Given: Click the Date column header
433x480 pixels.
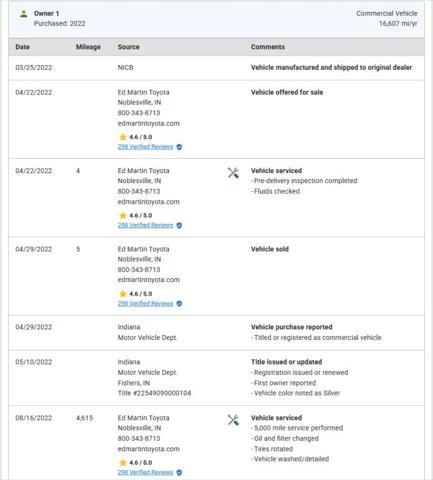Looking at the screenshot, I should tap(22, 47).
